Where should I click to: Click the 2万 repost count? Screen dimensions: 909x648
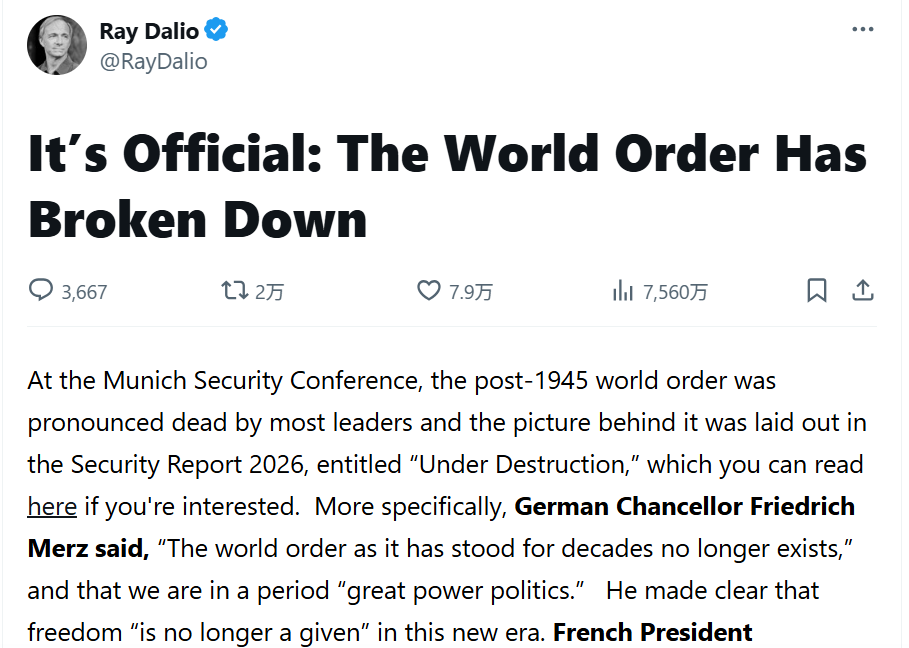click(x=270, y=292)
